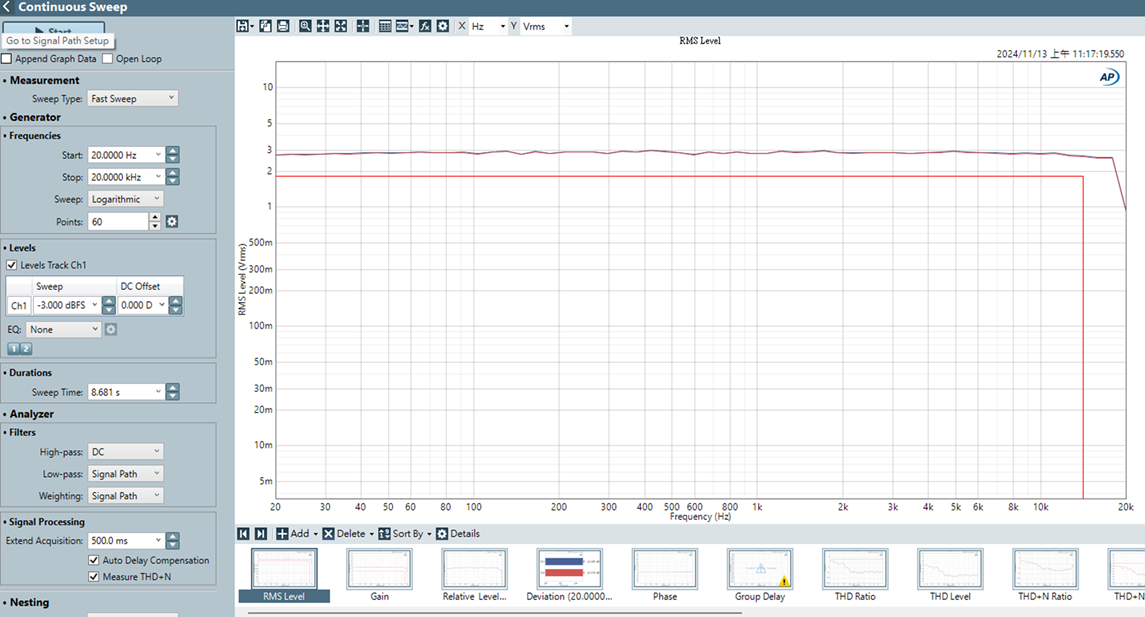Open the X axis unit Hz dropdown
Screen dimensions: 1145x617
coord(488,26)
